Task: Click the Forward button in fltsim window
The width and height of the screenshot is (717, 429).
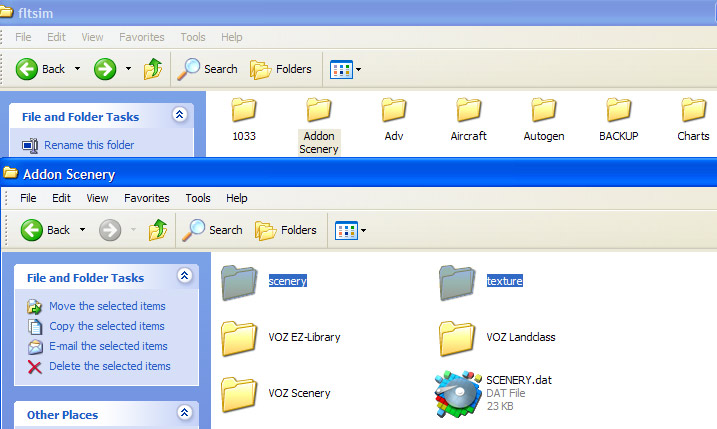Action: 104,69
